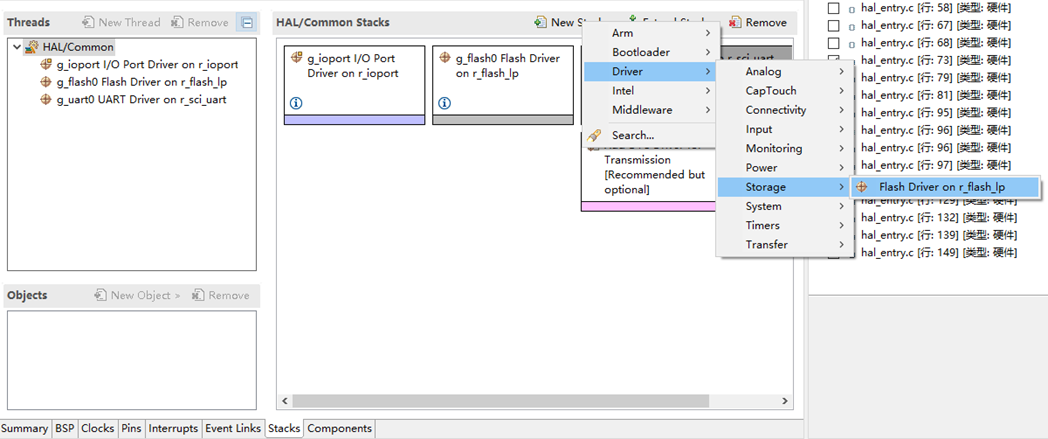Screen dimensions: 1048x439
Task: Open the Input driver category
Action: (785, 130)
